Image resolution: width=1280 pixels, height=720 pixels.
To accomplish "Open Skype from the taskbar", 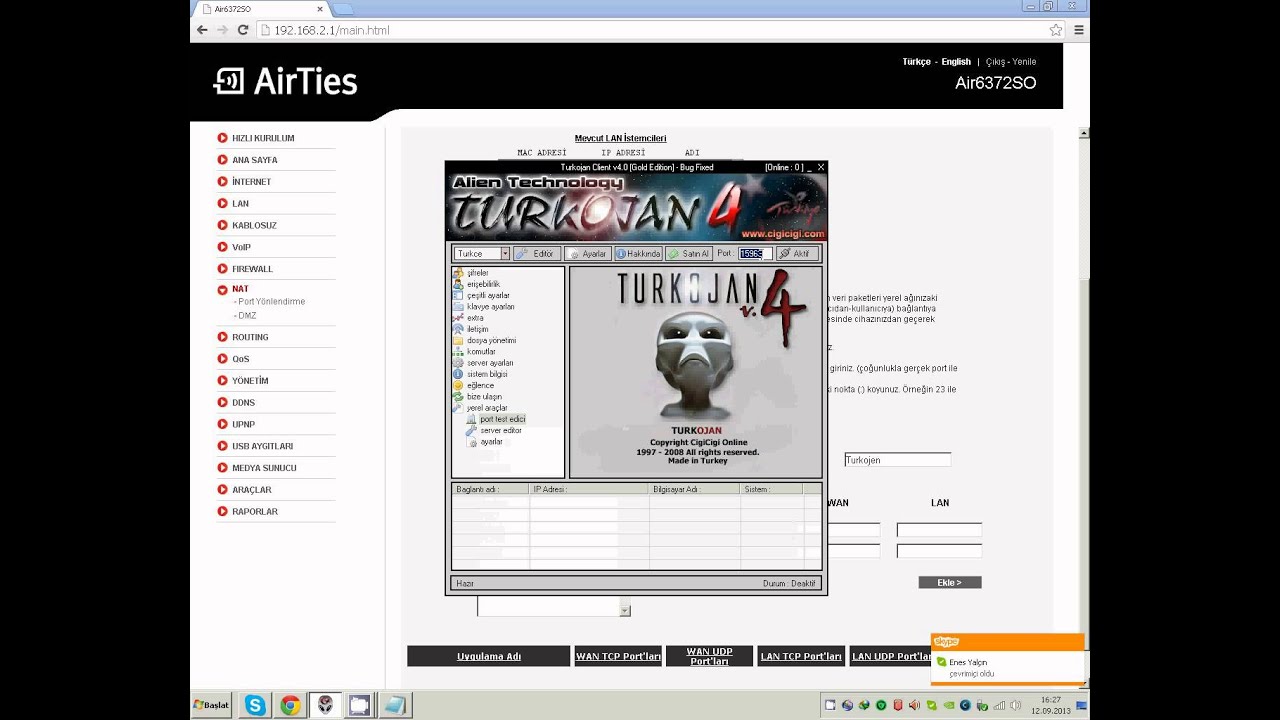I will pos(255,705).
